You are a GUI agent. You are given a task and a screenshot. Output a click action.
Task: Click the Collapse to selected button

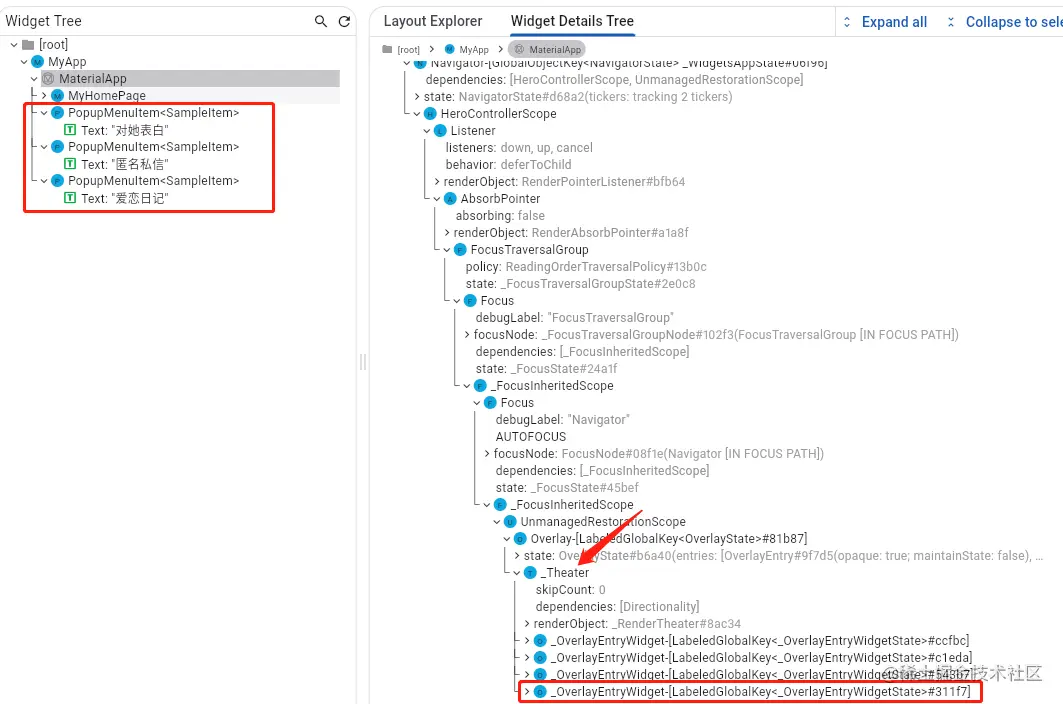tap(1004, 22)
